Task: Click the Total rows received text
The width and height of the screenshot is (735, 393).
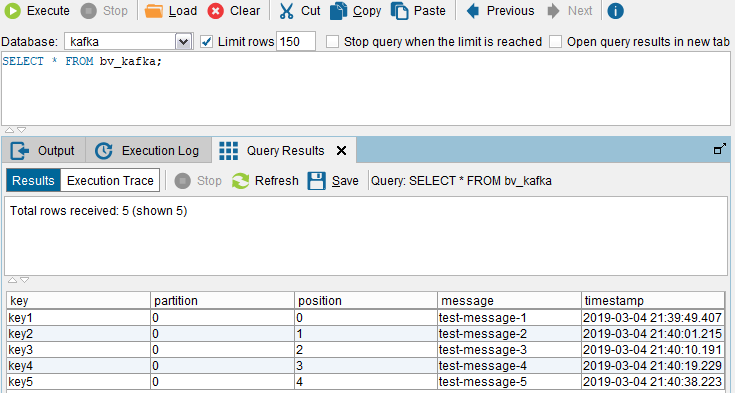Action: pyautogui.click(x=98, y=211)
